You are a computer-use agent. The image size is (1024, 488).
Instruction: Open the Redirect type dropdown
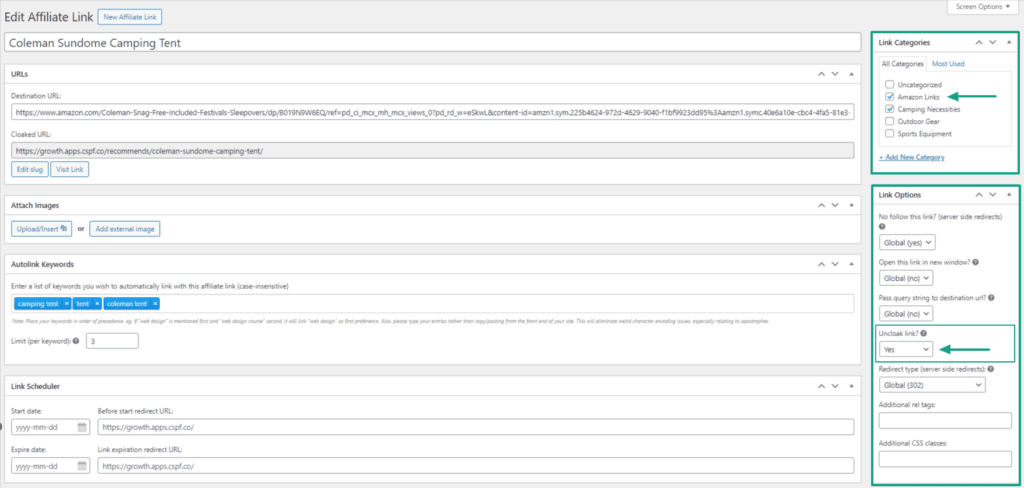click(x=931, y=384)
